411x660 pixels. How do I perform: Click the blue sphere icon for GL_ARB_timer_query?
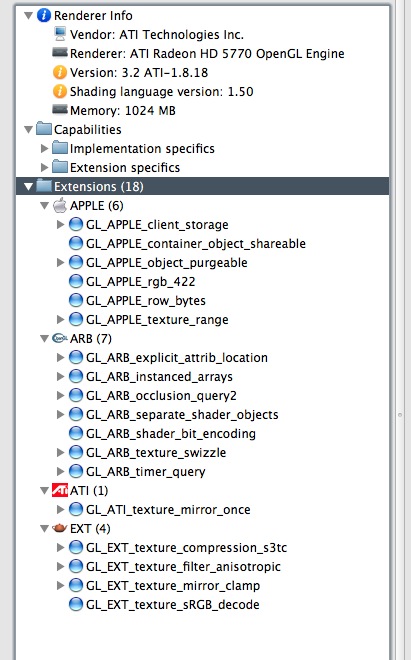coord(76,471)
